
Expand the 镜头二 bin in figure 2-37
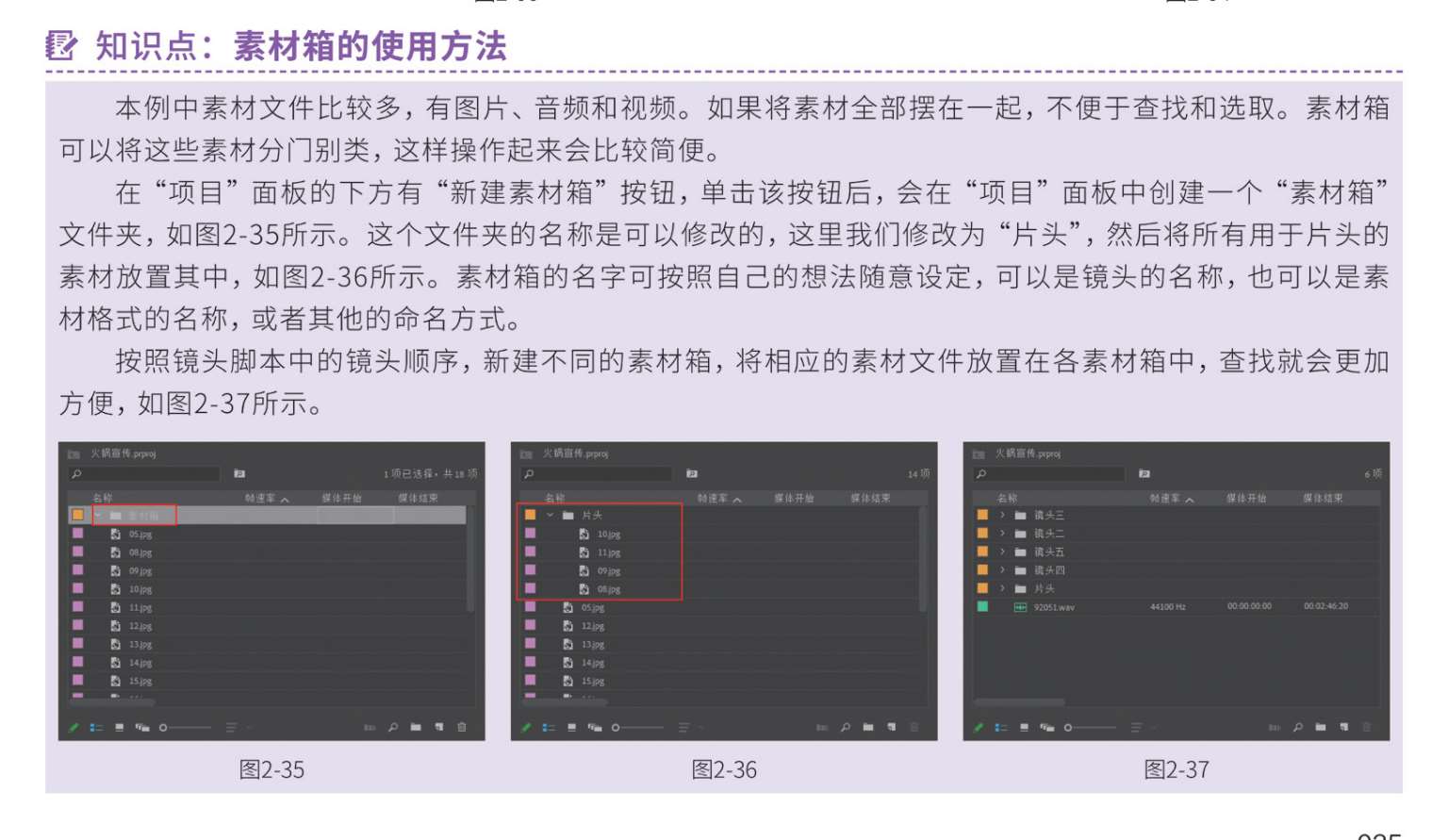[1002, 534]
